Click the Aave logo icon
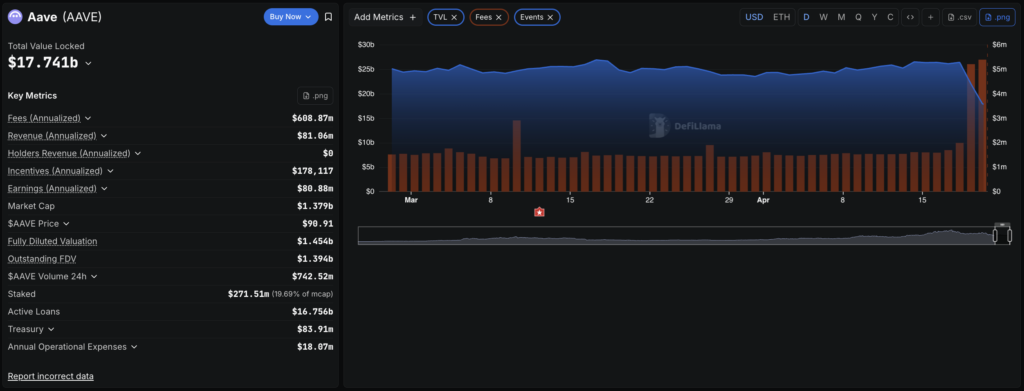This screenshot has height=391, width=1024. 15,17
